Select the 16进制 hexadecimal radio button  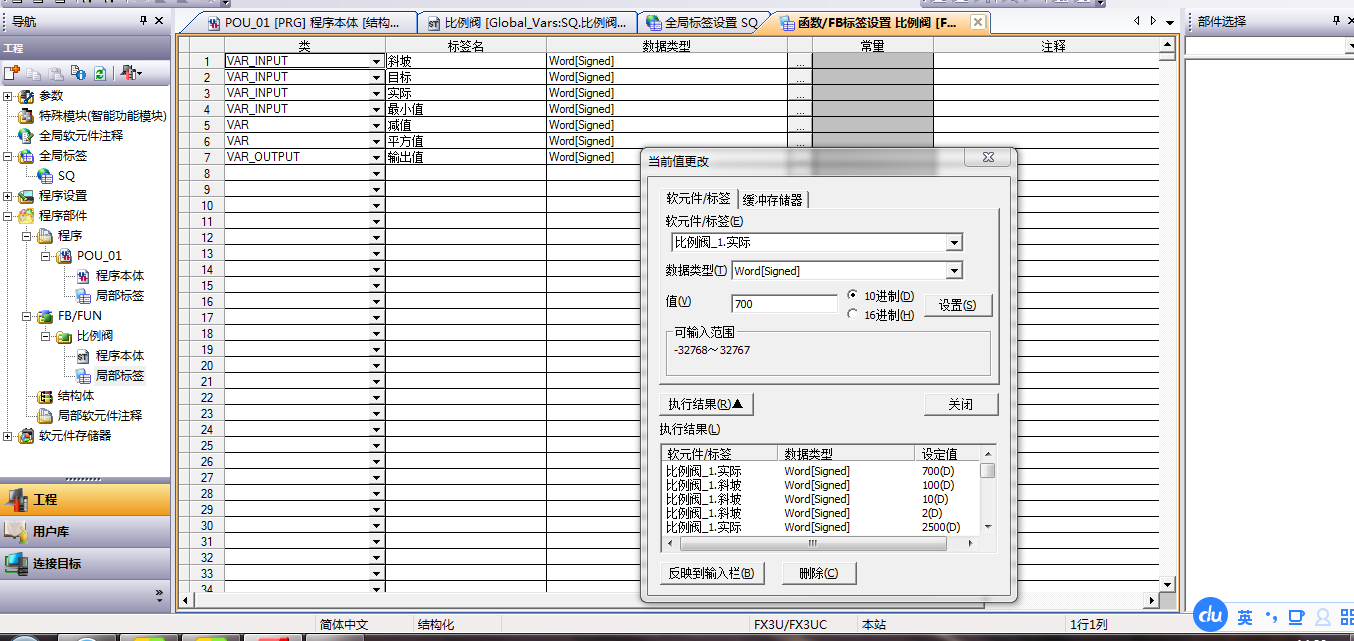pos(852,315)
